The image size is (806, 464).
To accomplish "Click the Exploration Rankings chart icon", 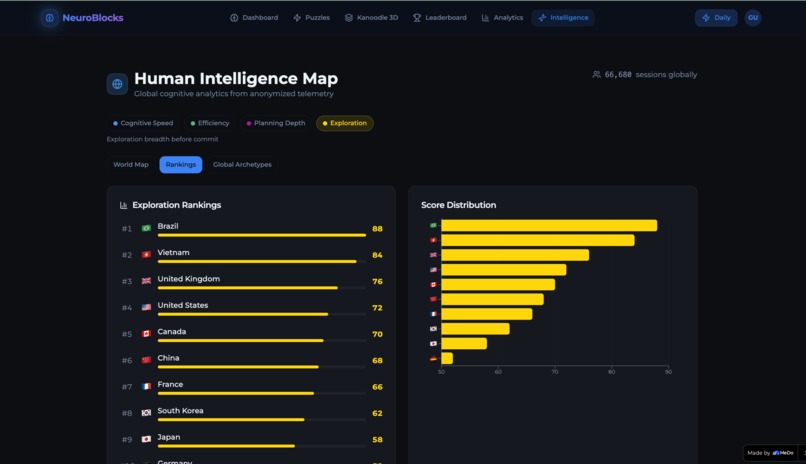I will click(123, 205).
